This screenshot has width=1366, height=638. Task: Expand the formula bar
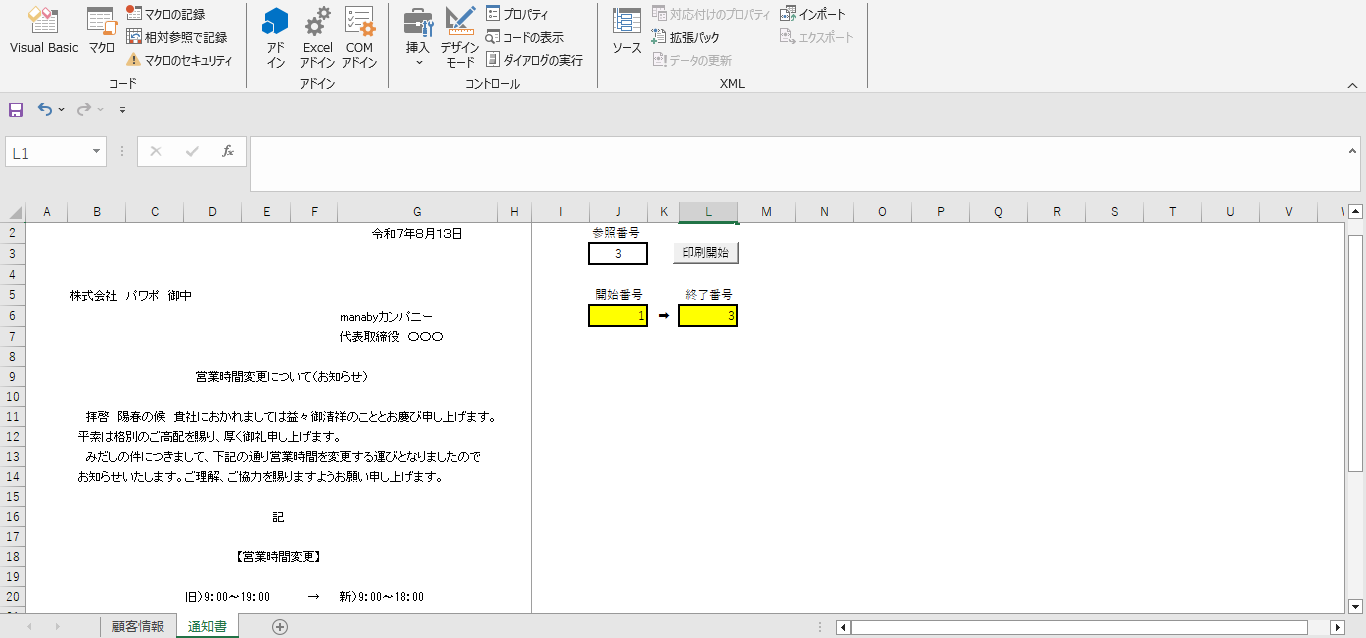[1353, 151]
